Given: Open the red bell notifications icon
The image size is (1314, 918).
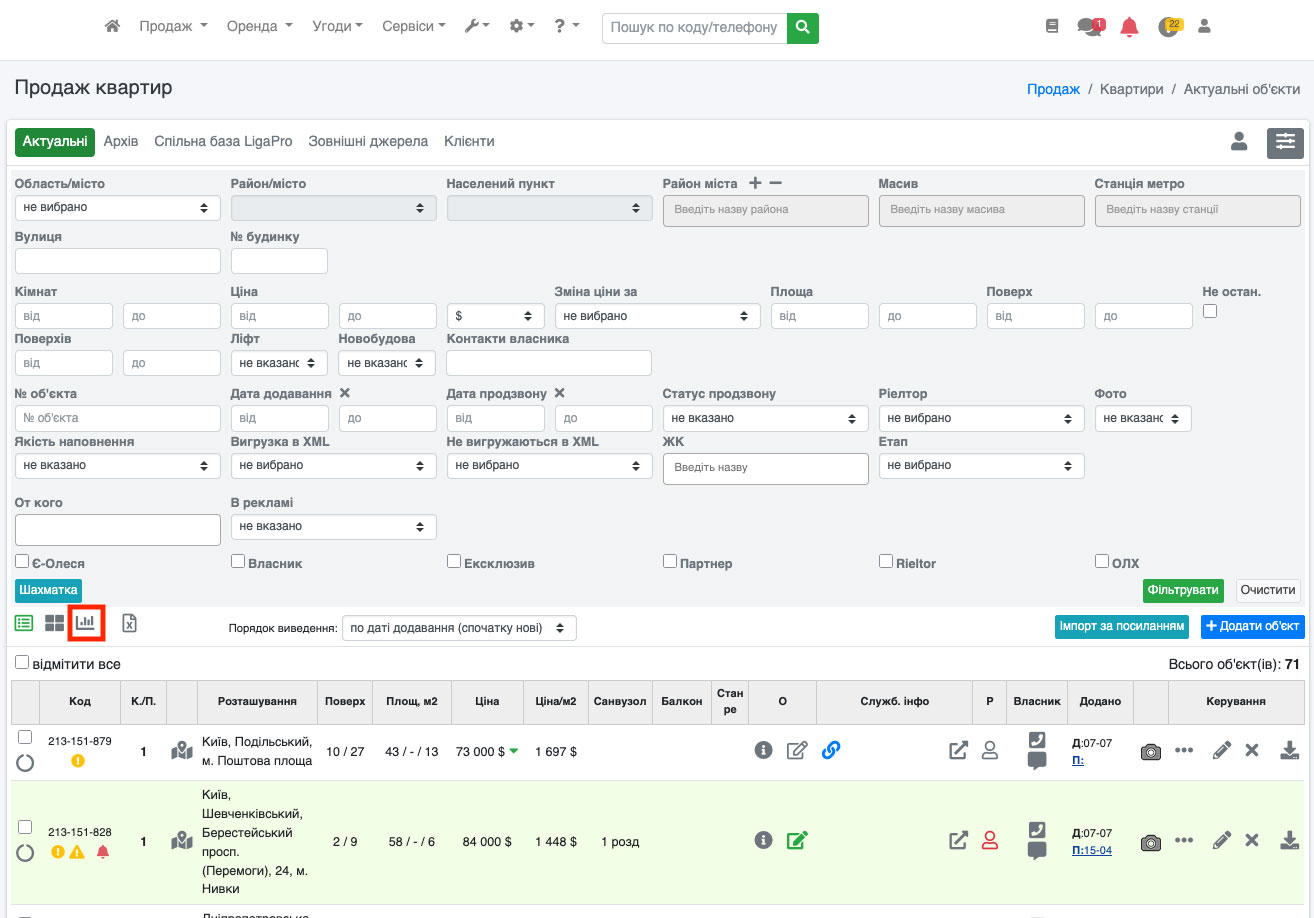Looking at the screenshot, I should 1129,27.
